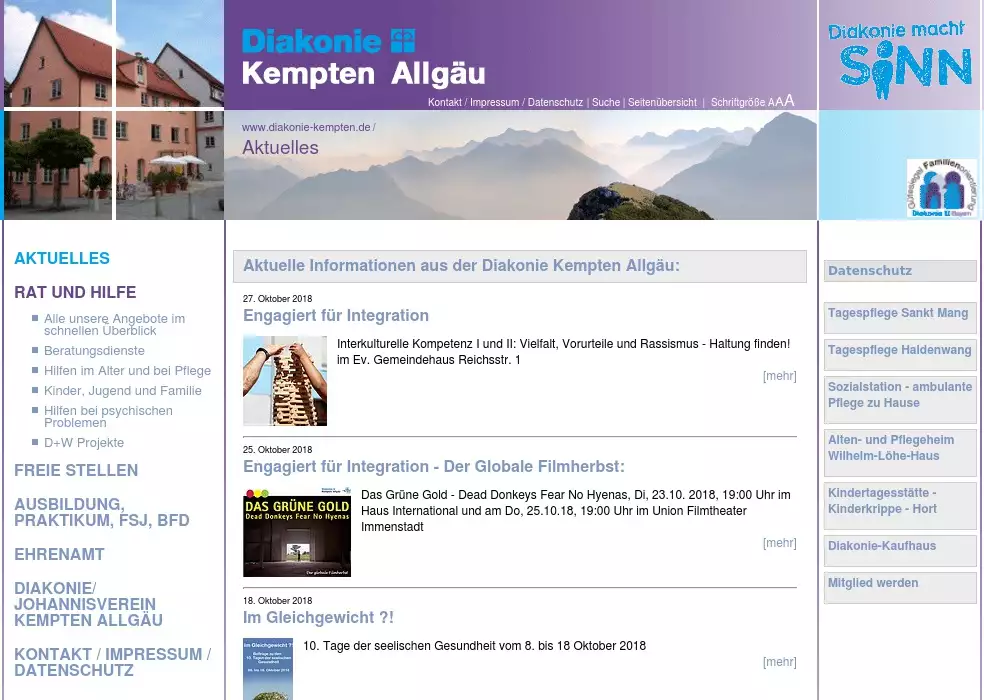Open Kinder, Jugend und Familie submenu
Image resolution: width=984 pixels, height=700 pixels.
click(x=122, y=391)
